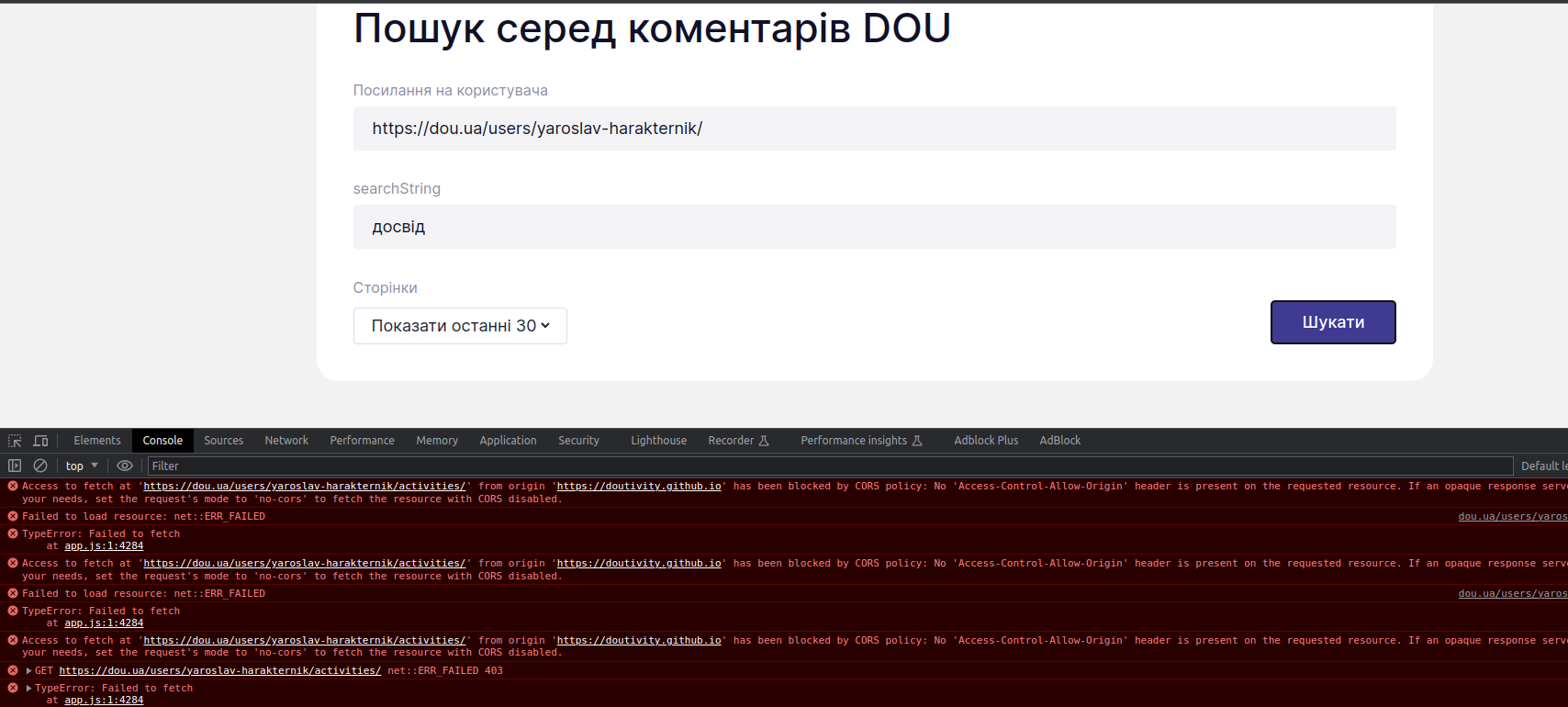Click the net::ERR_FAILED 403 status text
1568x707 pixels.
(x=445, y=671)
